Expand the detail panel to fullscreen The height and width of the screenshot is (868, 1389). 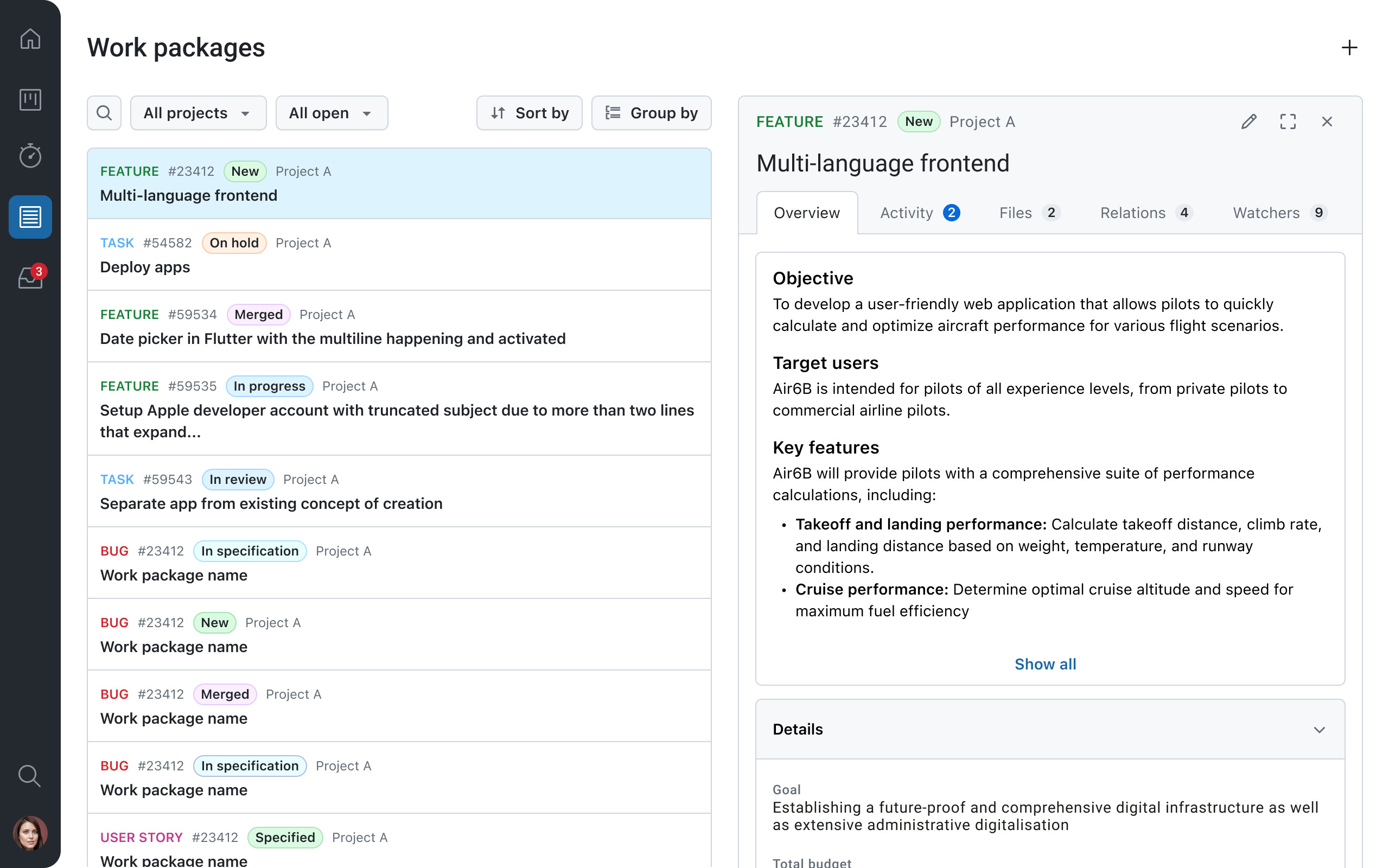1288,121
